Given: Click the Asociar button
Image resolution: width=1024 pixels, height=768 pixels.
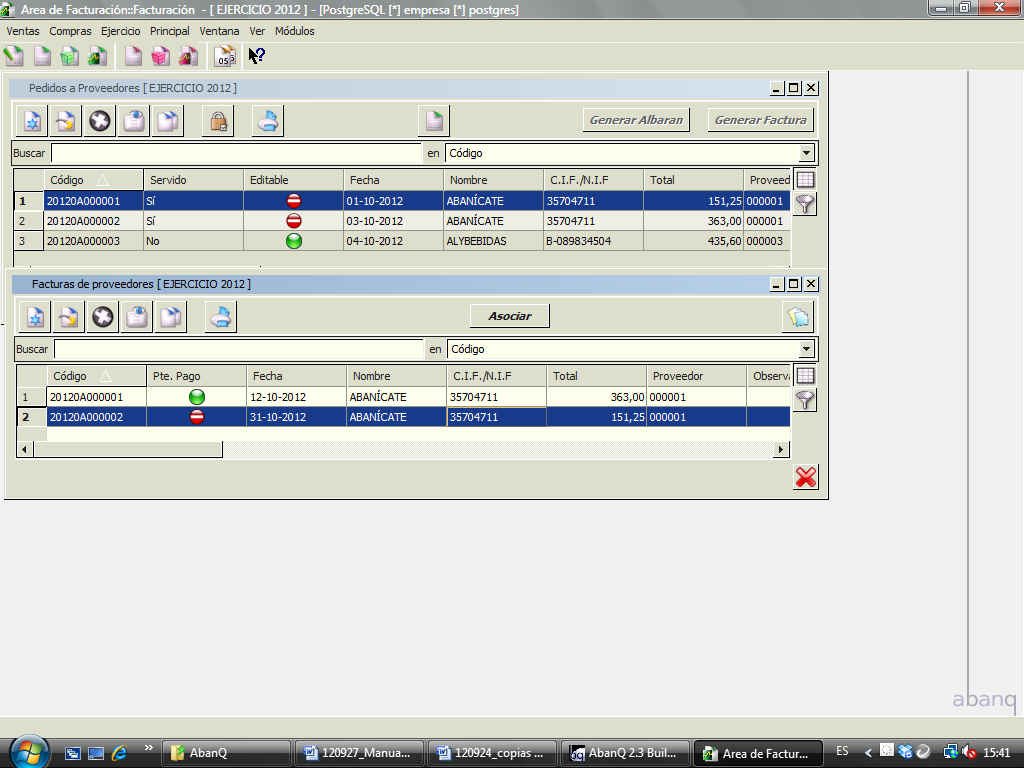Looking at the screenshot, I should pos(509,316).
